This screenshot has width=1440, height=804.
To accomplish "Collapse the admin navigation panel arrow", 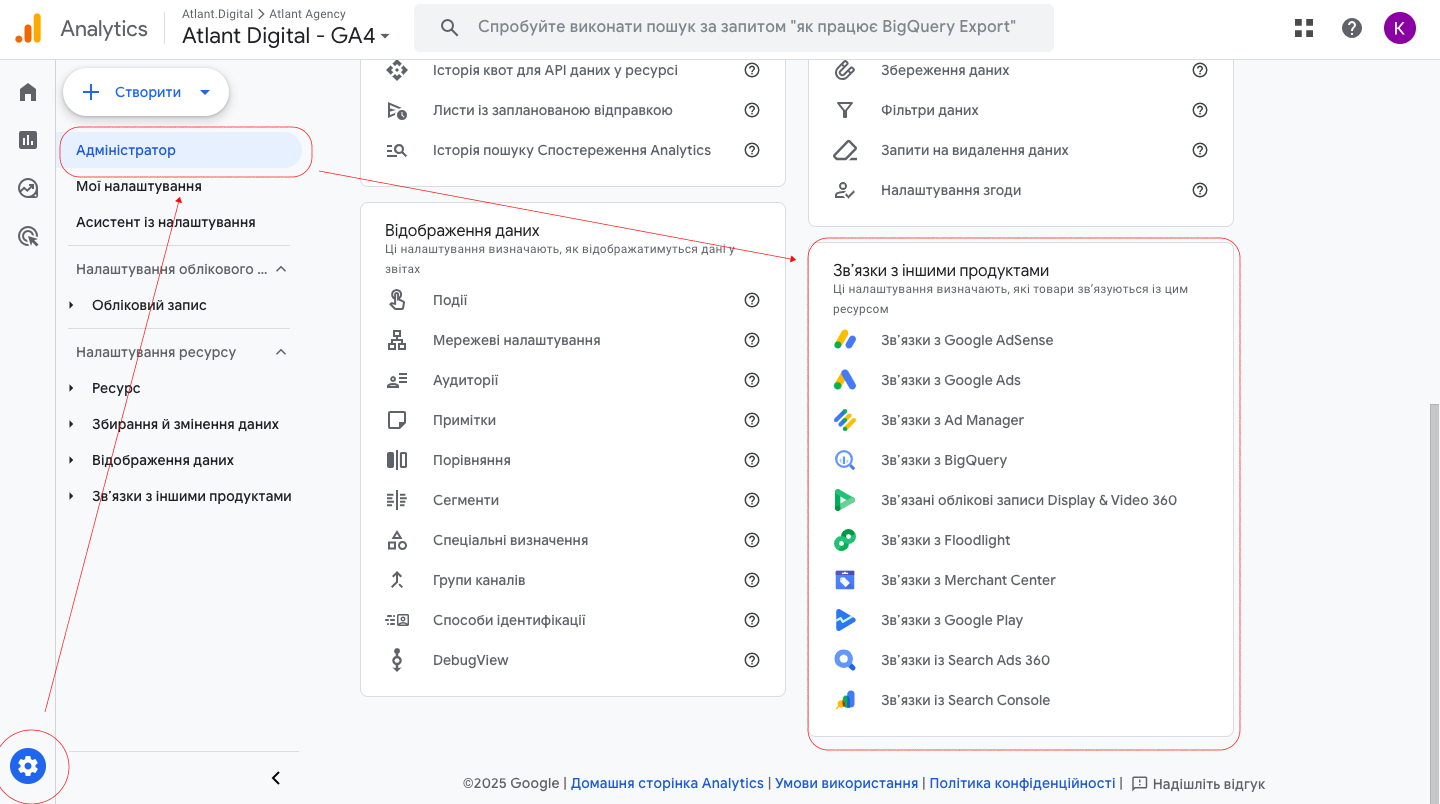I will 276,778.
